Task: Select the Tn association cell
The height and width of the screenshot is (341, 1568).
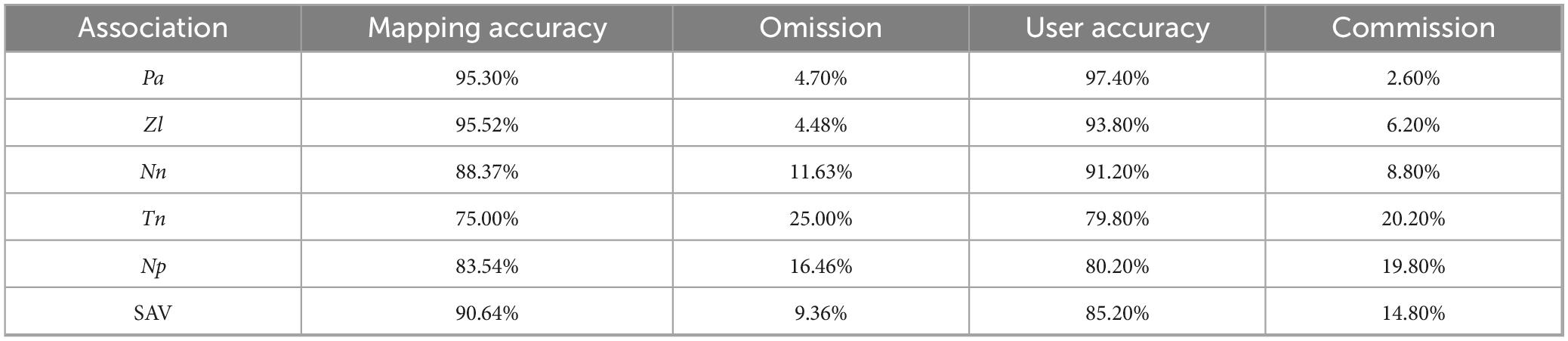Action: coord(153,219)
